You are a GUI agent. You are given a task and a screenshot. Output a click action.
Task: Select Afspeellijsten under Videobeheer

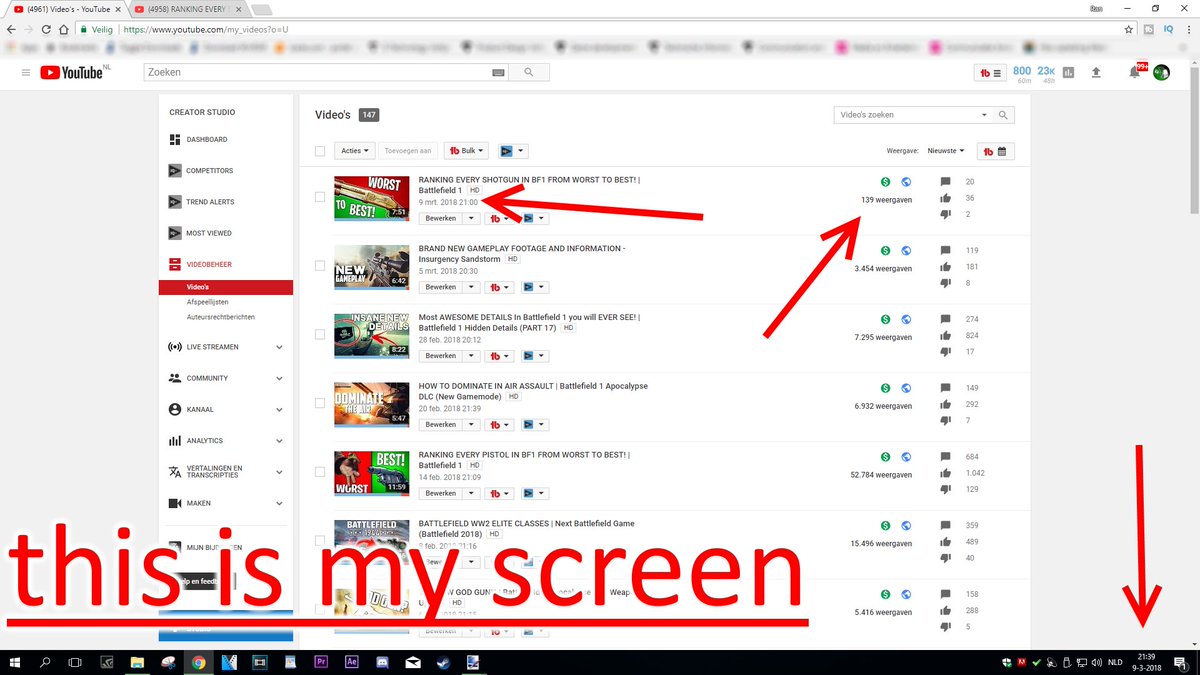point(207,302)
